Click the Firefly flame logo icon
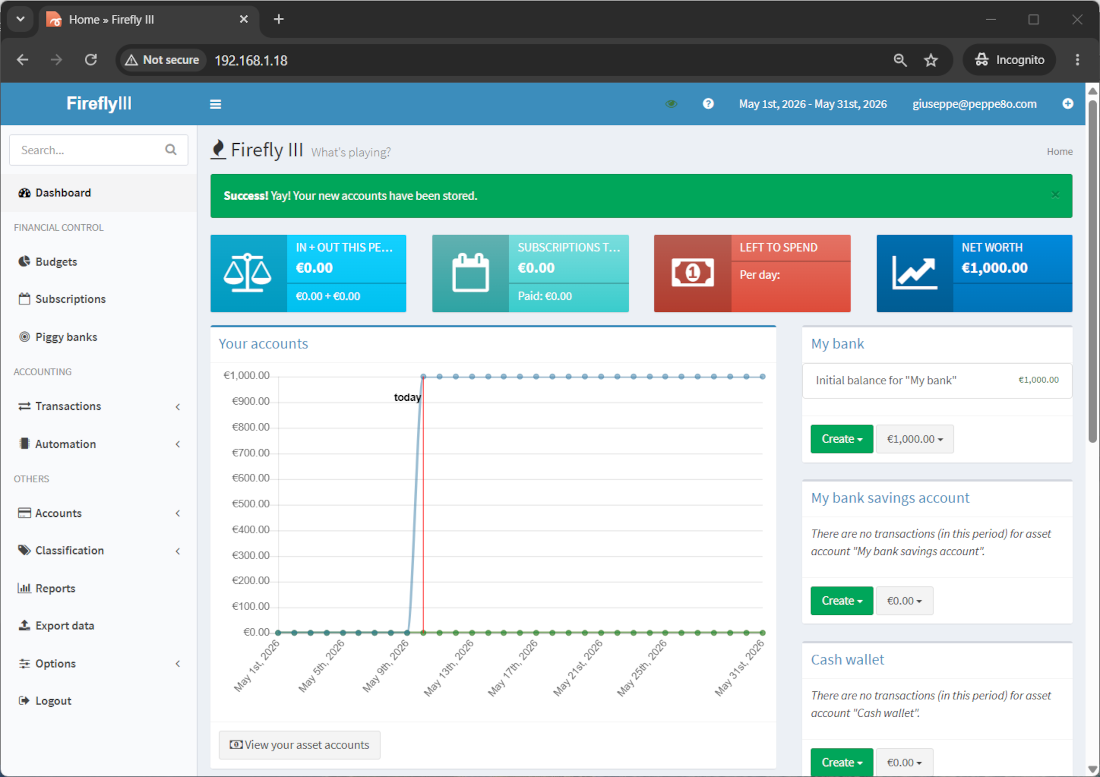This screenshot has width=1100, height=777. (x=219, y=149)
